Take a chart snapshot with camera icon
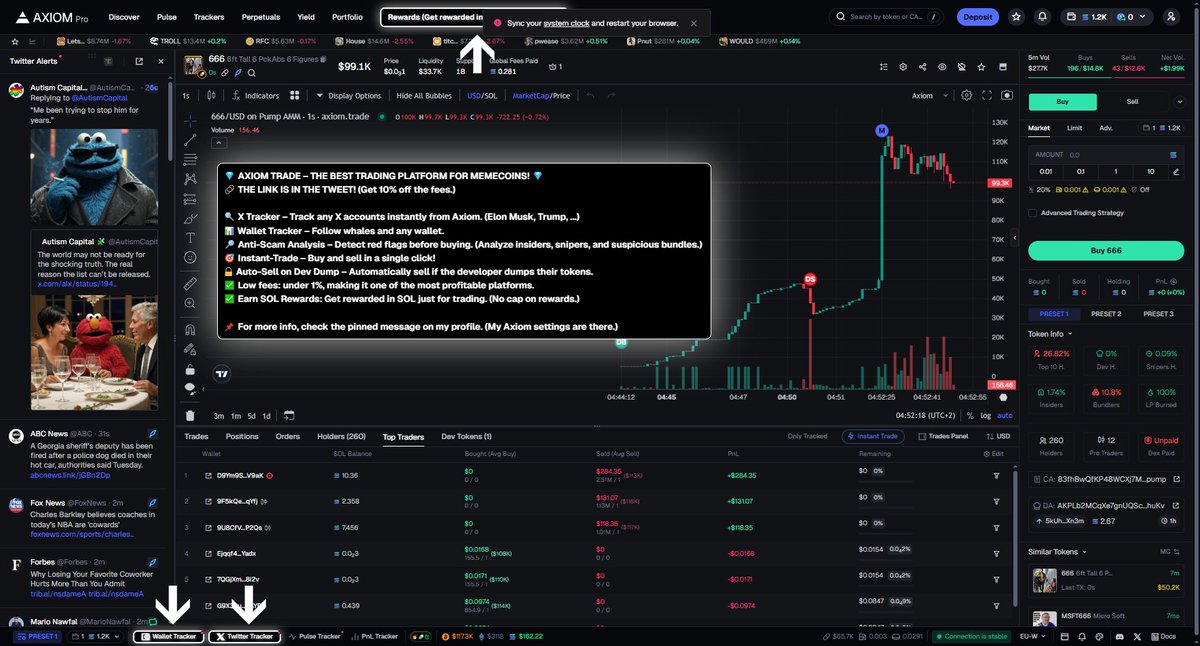 click(1006, 96)
